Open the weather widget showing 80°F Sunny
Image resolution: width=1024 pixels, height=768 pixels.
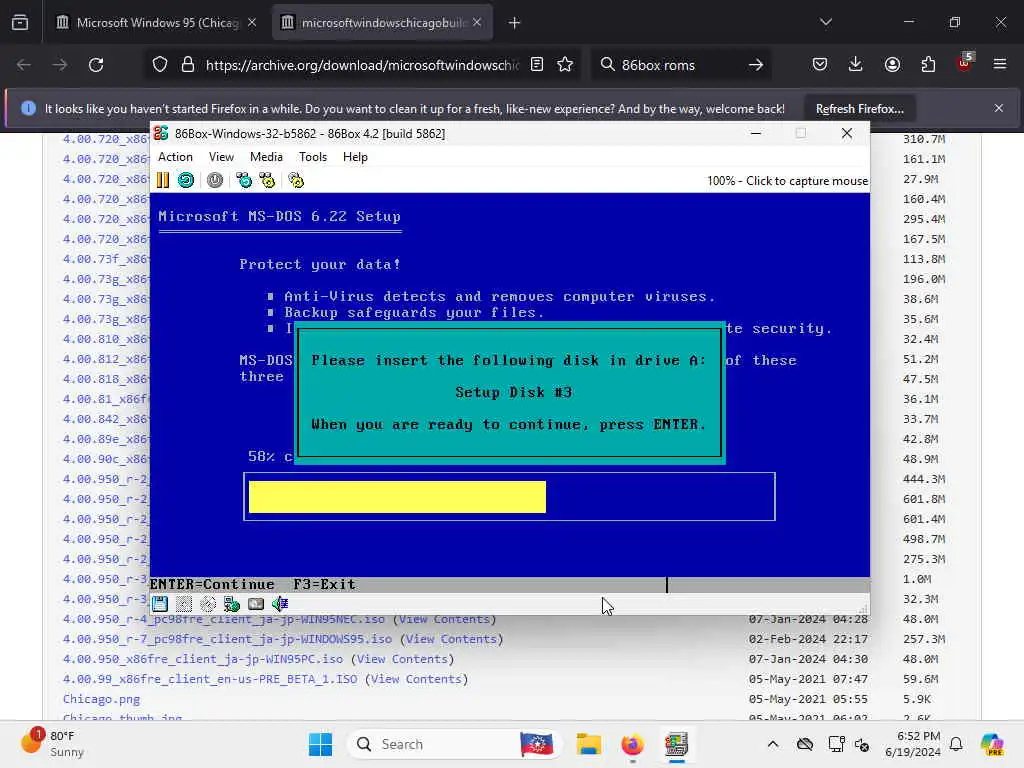[54, 744]
